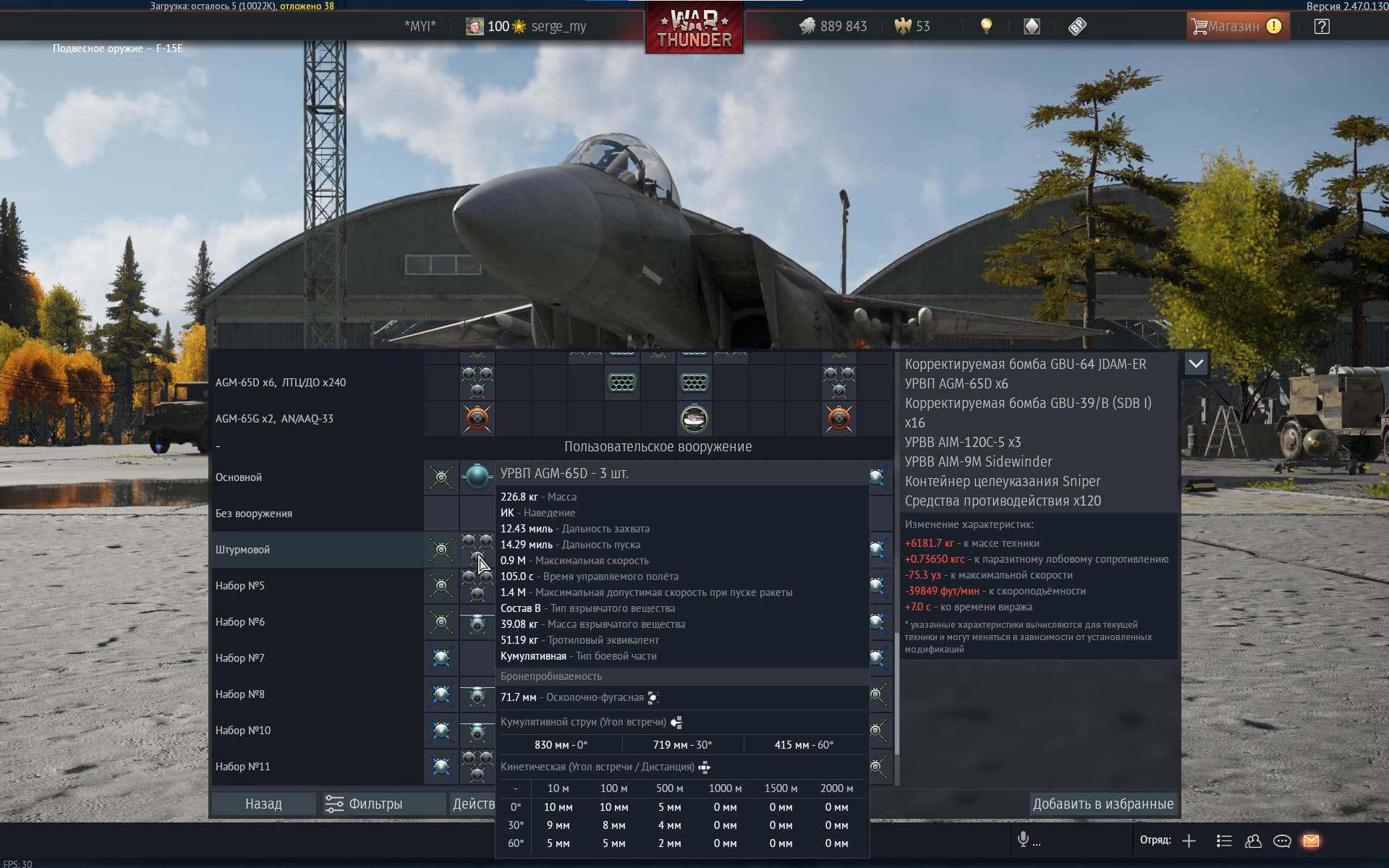Viewport: 1389px width, 868px height.
Task: Click the BP battle pass ticket icon
Action: 1077,26
